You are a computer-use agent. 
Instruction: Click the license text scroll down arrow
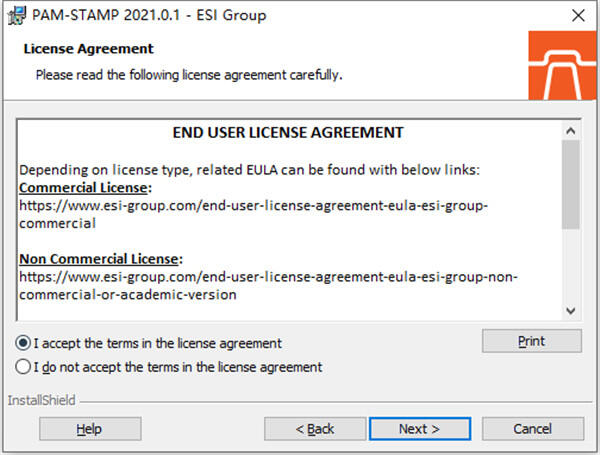(571, 310)
